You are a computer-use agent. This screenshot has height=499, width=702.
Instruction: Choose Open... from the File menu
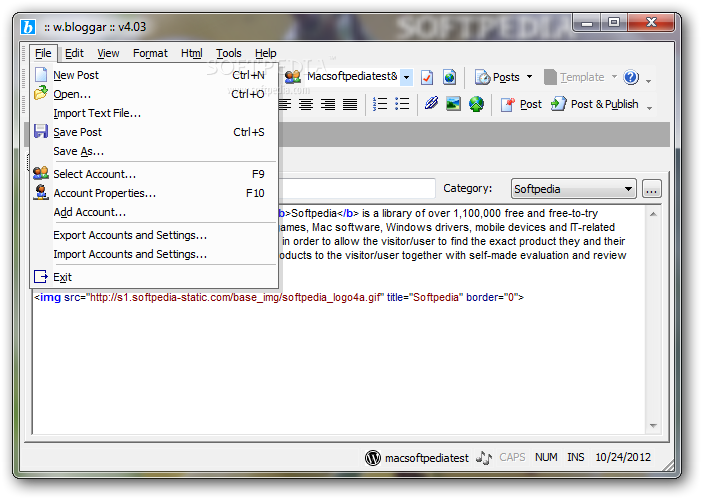154,94
